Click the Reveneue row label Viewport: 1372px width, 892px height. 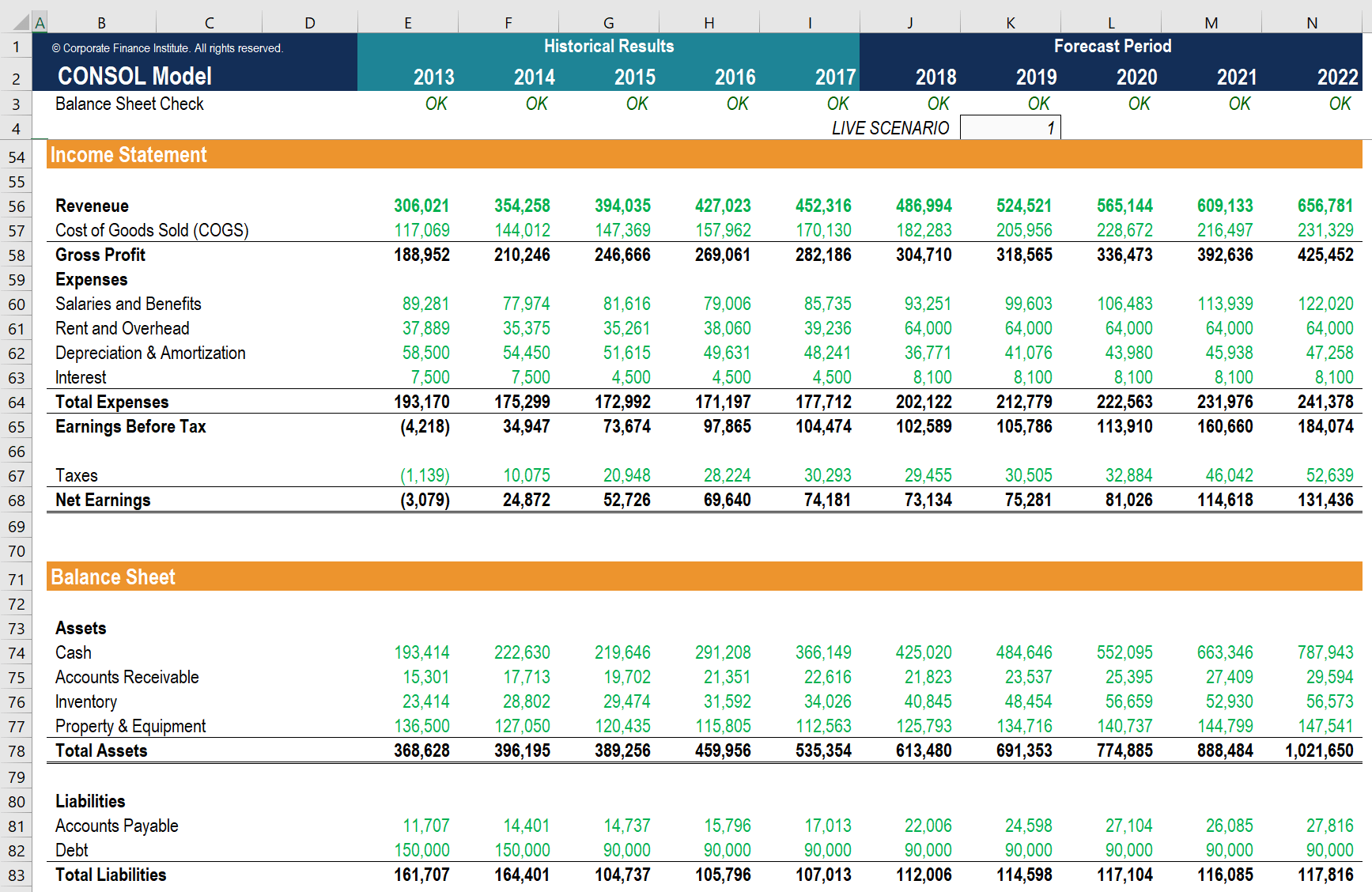pos(92,206)
